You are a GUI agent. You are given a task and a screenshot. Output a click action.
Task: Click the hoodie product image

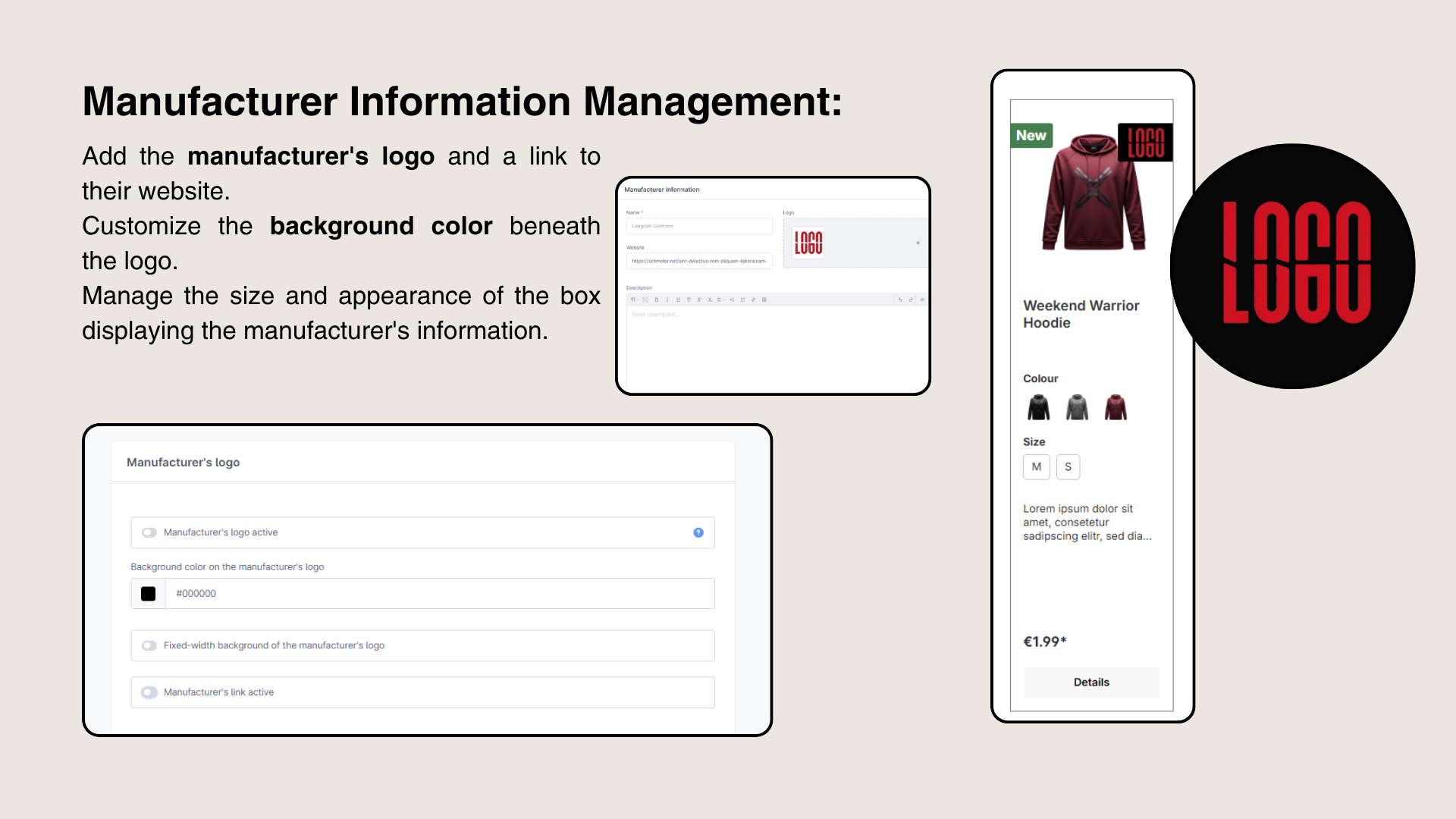(1093, 193)
